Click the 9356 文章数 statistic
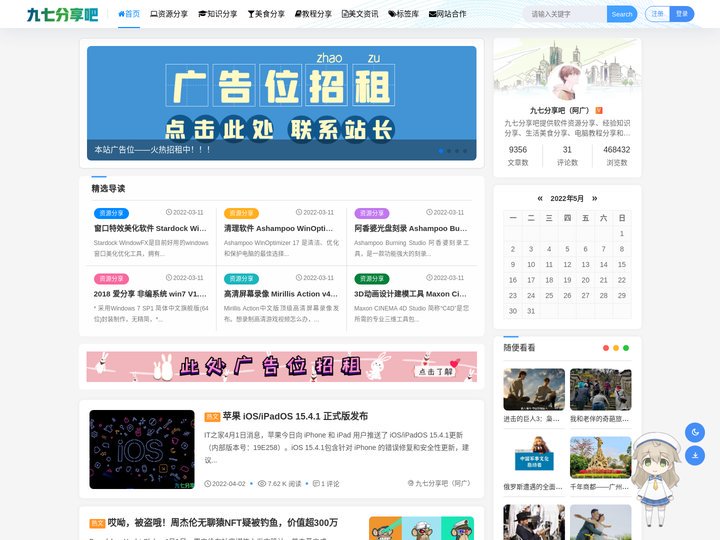The width and height of the screenshot is (720, 540). click(x=518, y=156)
